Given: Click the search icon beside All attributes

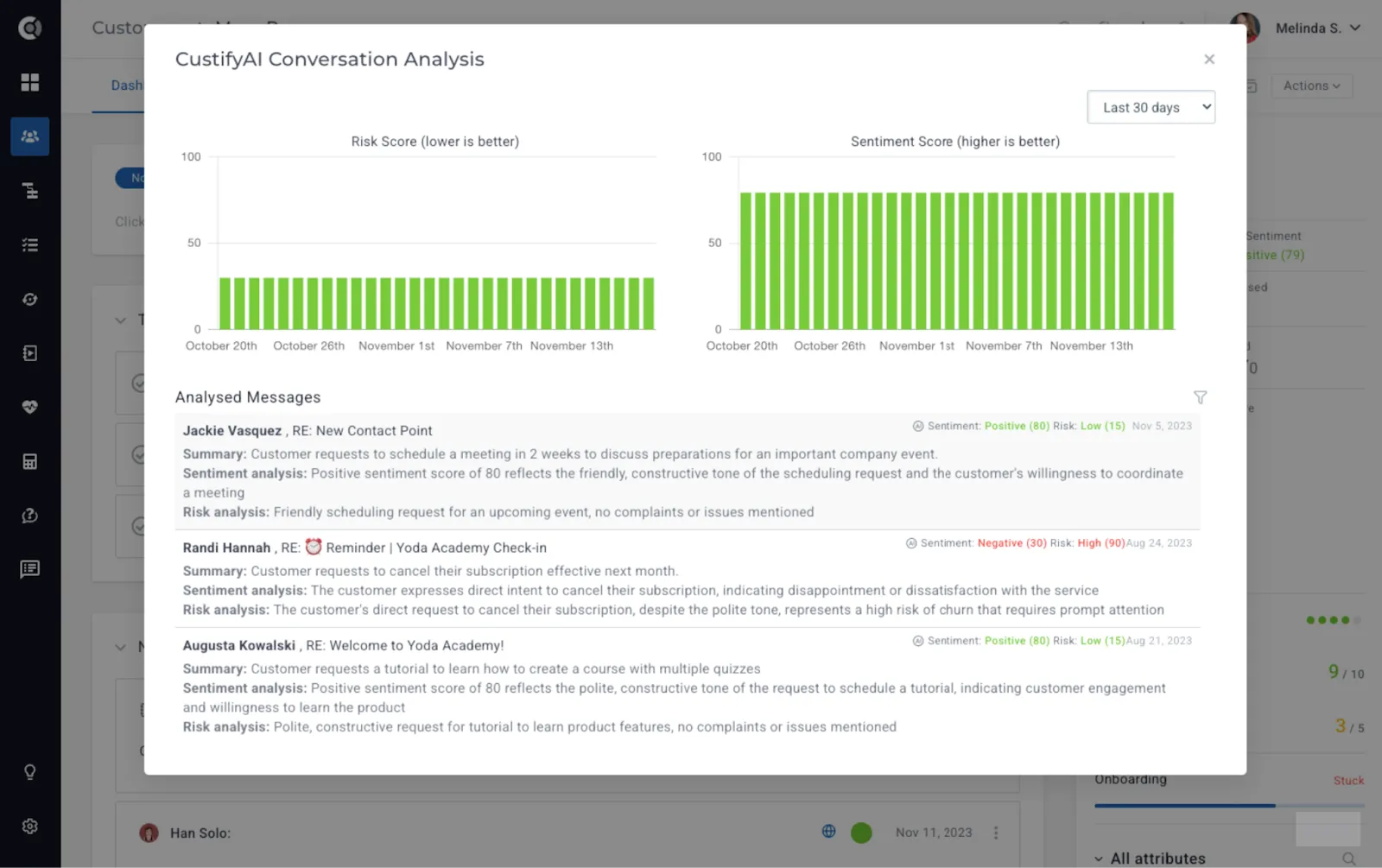Looking at the screenshot, I should pos(1348,858).
